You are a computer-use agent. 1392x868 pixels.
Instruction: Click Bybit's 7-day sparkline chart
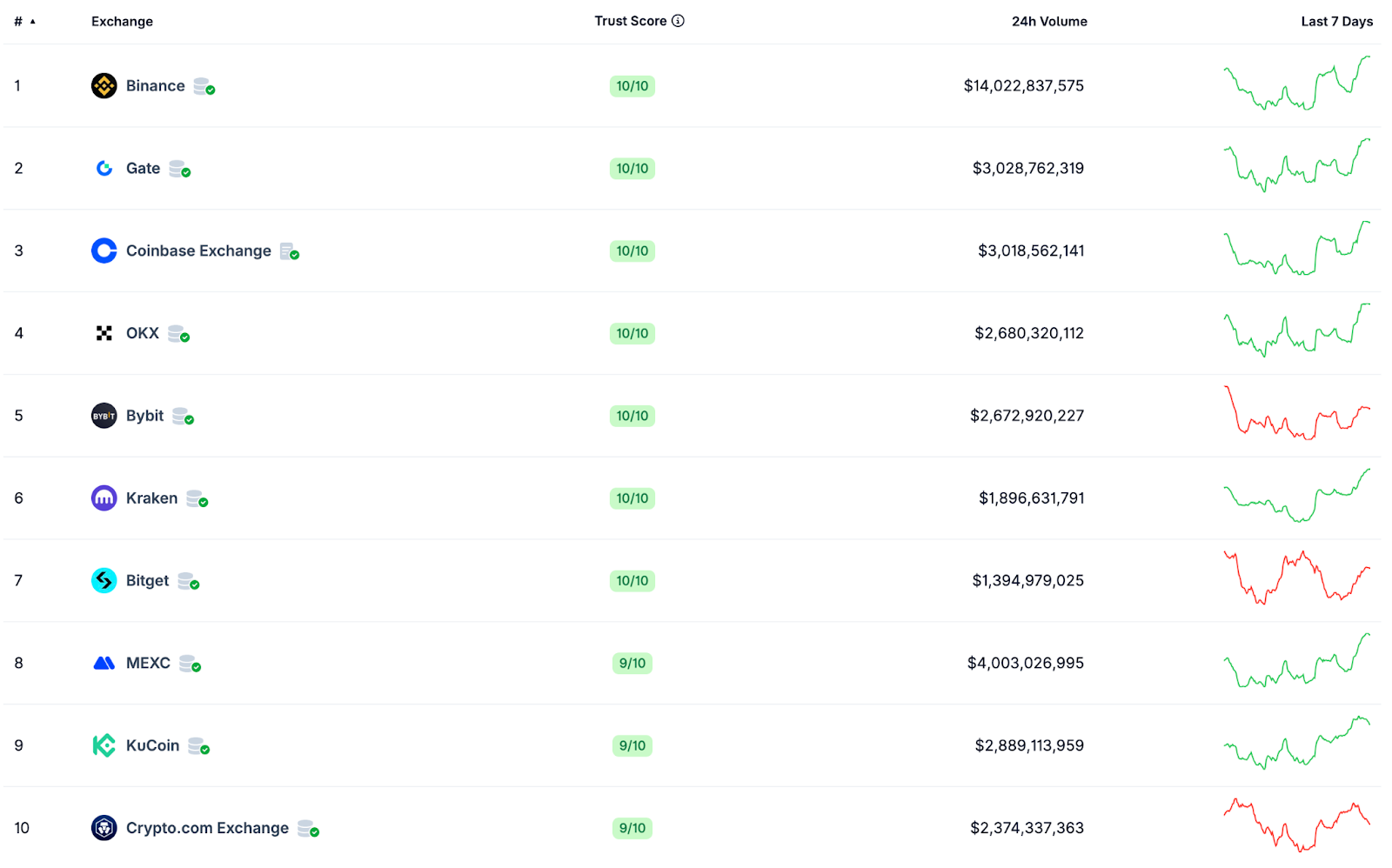(x=1298, y=416)
